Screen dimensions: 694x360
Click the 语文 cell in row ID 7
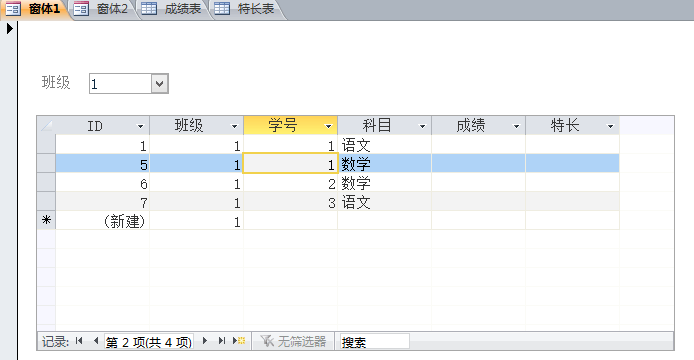(384, 202)
